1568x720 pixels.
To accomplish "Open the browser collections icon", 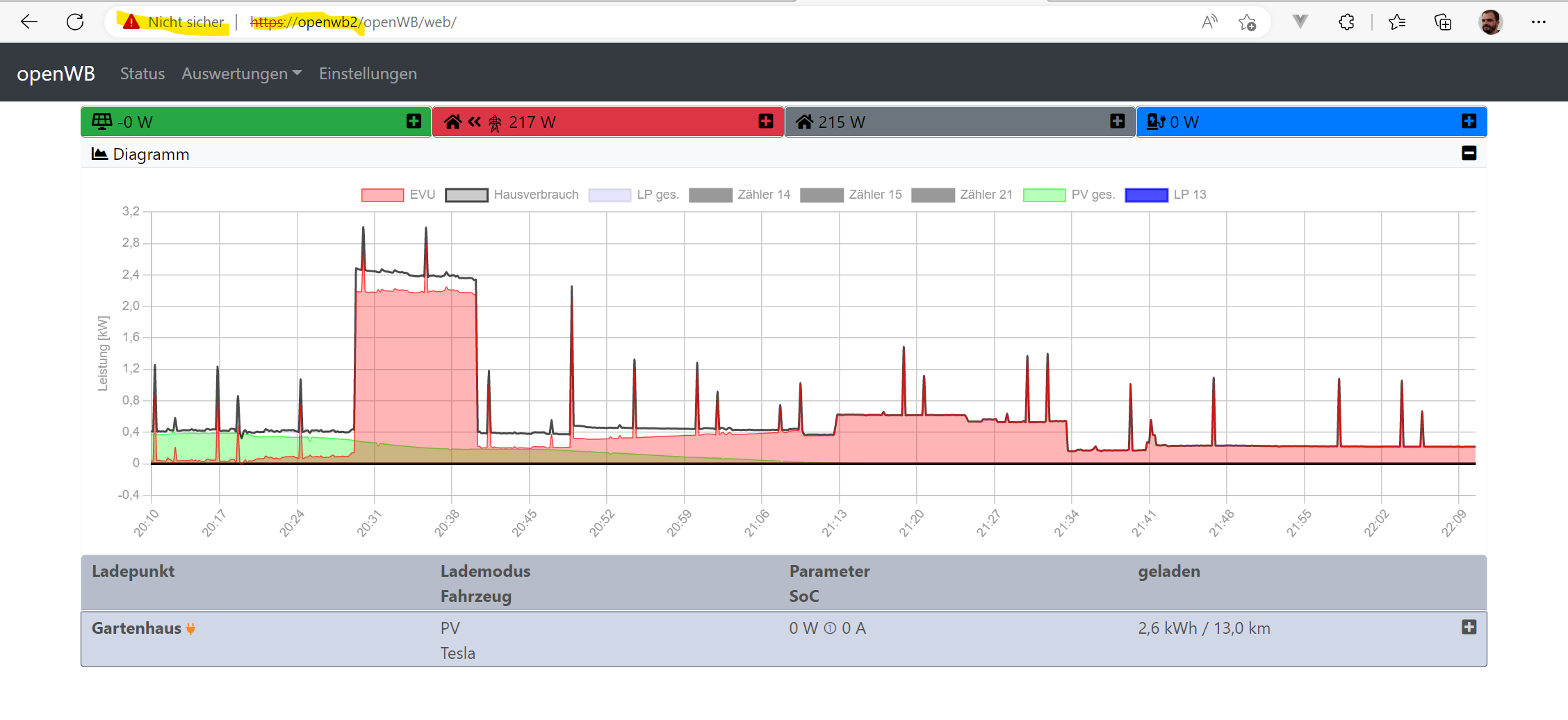I will 1443,22.
